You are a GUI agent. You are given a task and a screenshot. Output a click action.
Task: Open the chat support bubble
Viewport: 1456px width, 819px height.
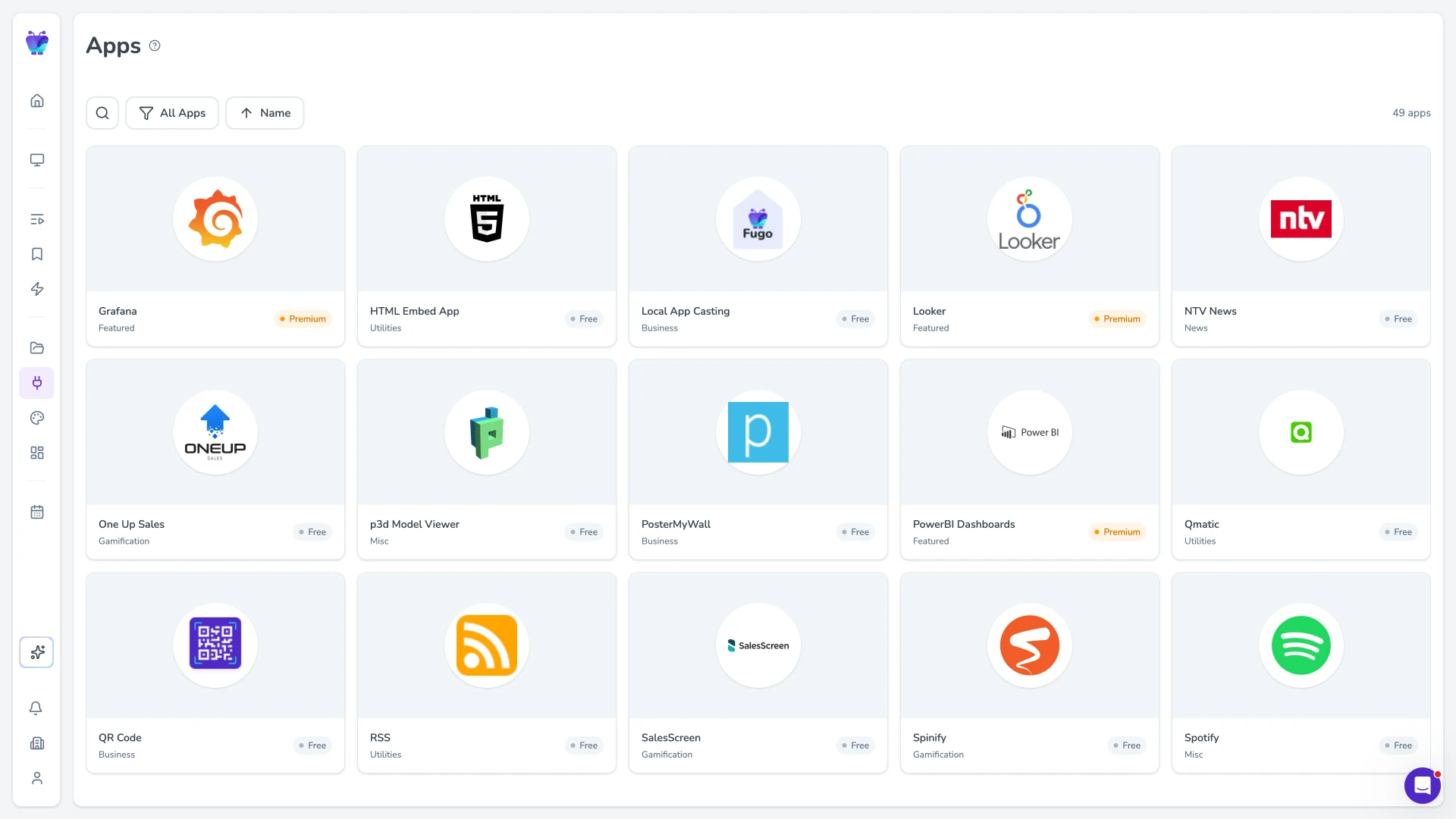coord(1423,786)
